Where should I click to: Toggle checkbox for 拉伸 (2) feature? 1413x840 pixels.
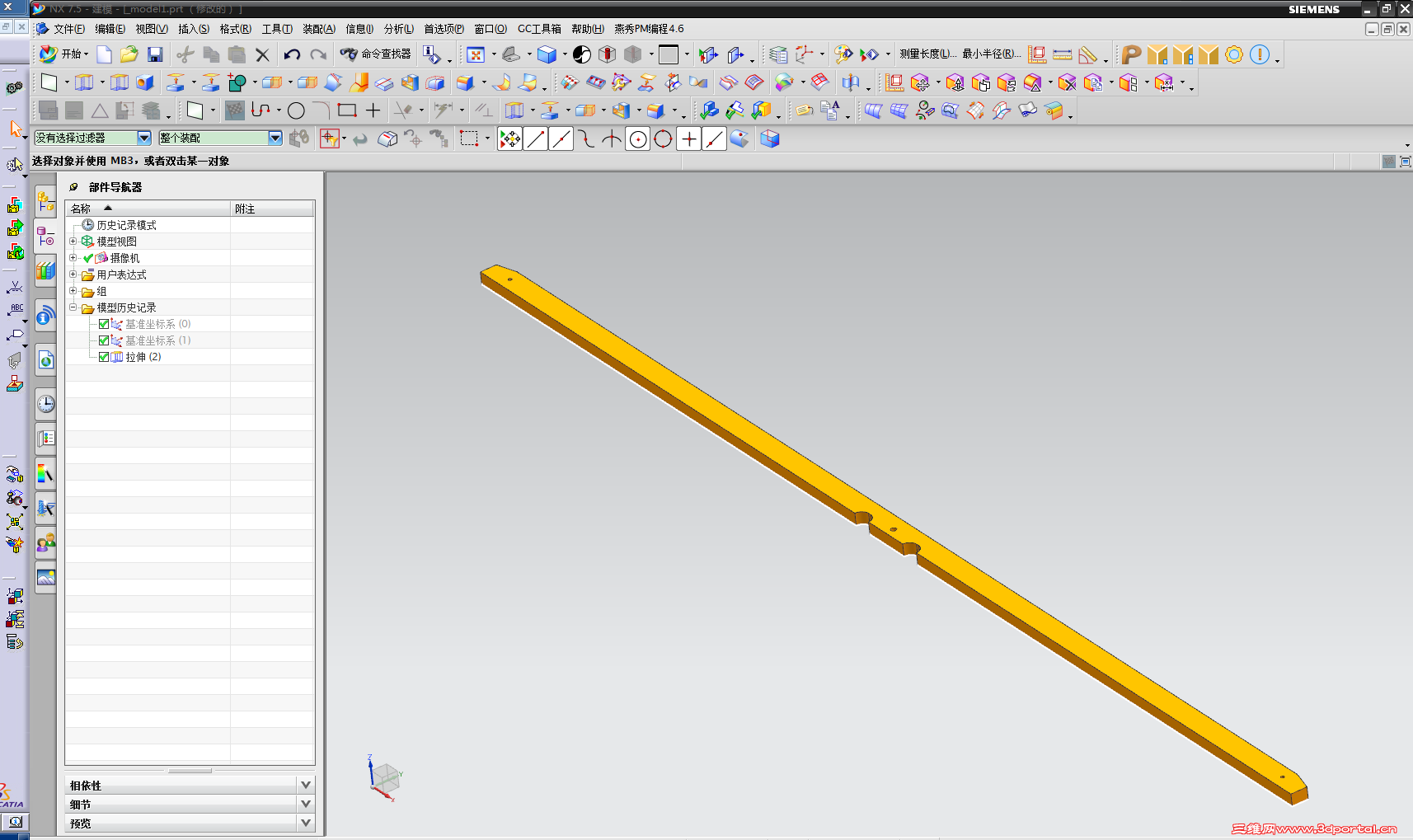coord(104,357)
